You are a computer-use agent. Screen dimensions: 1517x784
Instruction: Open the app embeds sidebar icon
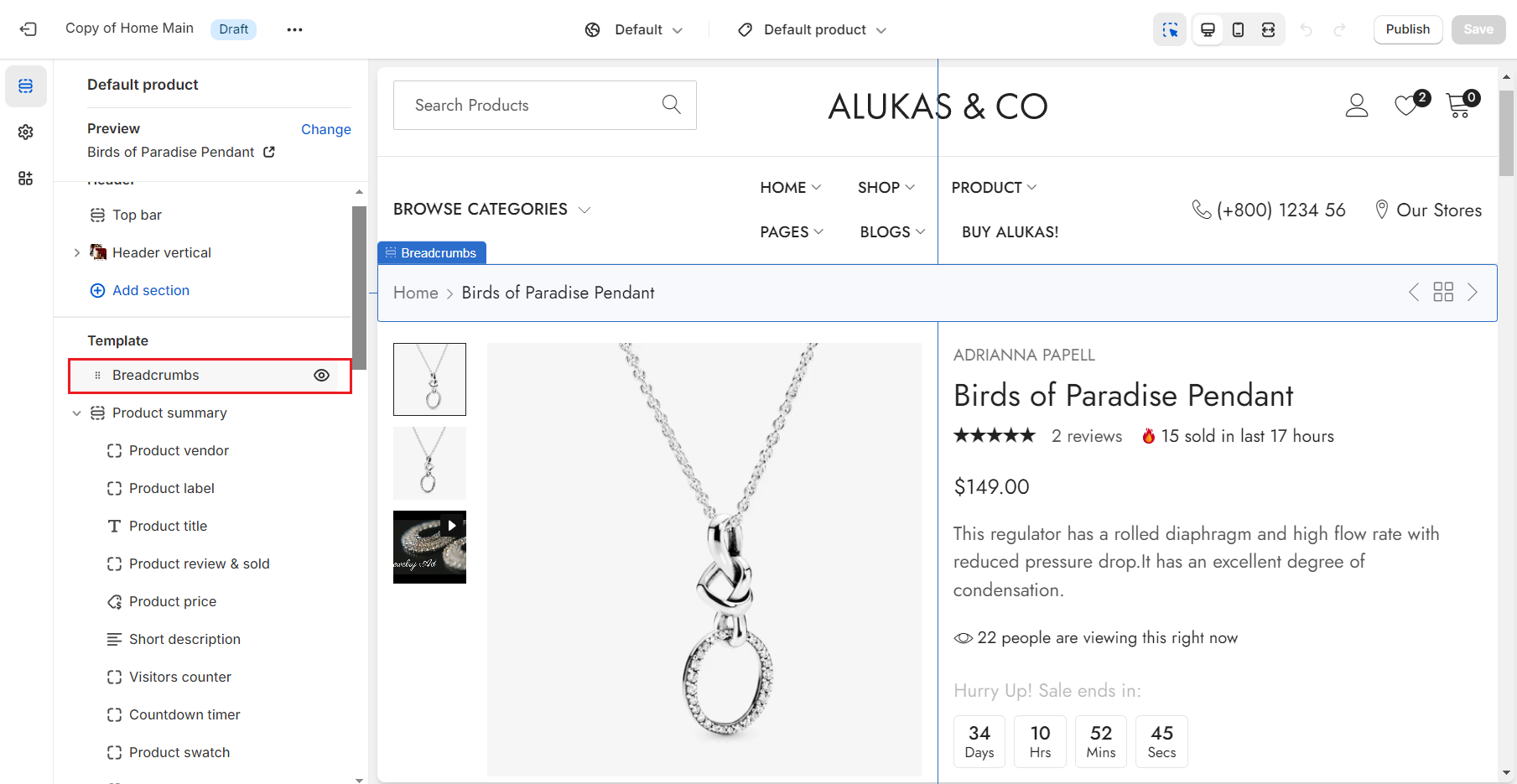click(x=26, y=179)
